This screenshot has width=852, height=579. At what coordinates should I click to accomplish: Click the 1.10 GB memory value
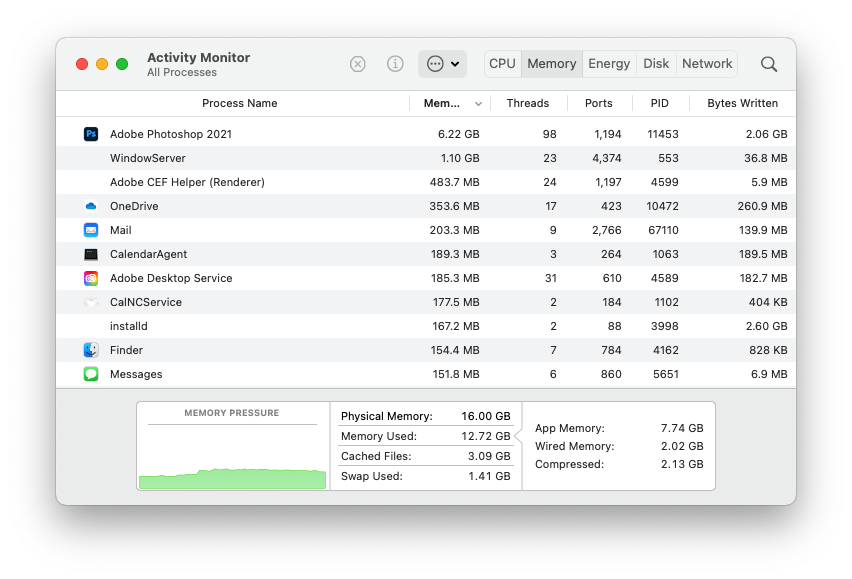pos(460,158)
